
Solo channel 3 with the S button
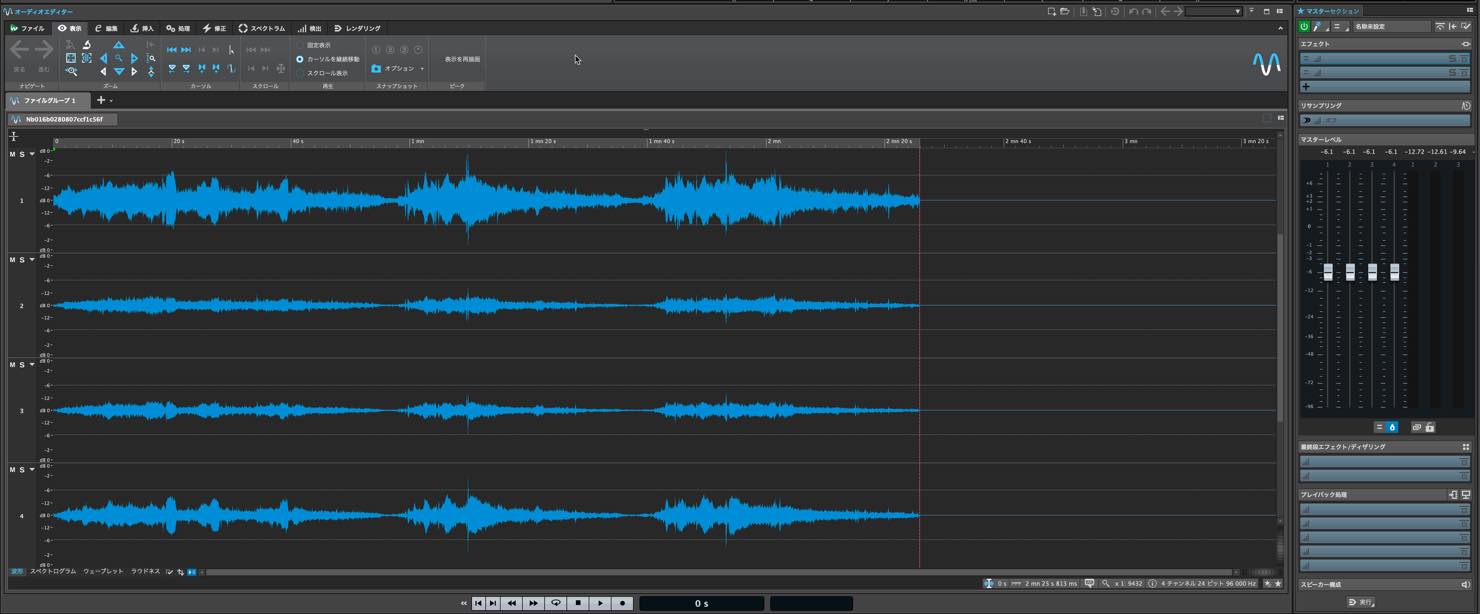(22, 364)
